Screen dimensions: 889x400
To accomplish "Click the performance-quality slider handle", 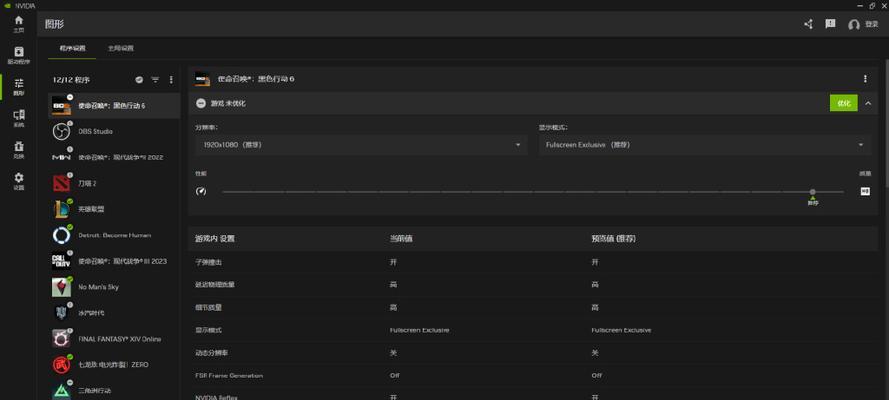I will point(812,192).
